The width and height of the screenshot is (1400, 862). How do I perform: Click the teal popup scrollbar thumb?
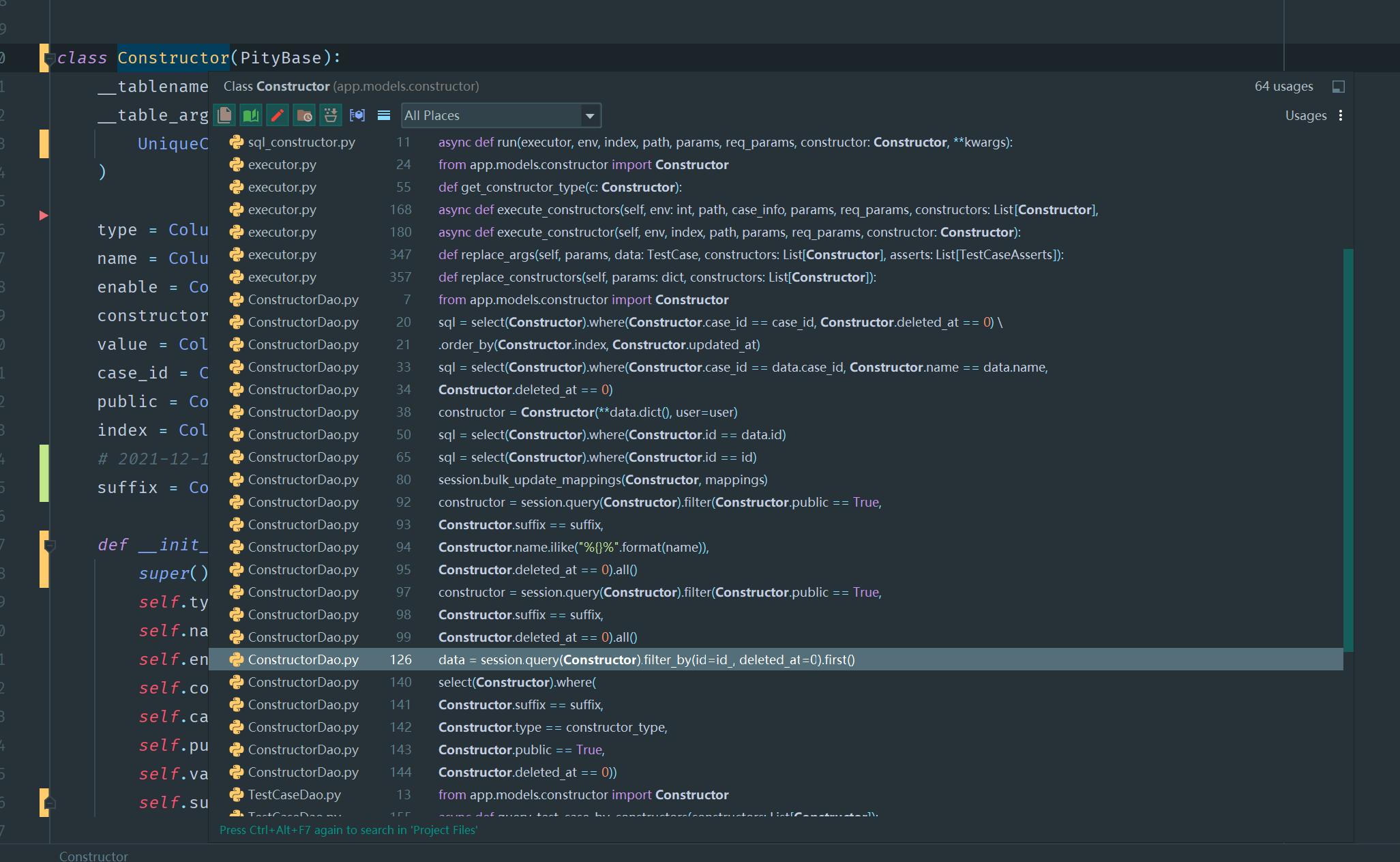1348,450
